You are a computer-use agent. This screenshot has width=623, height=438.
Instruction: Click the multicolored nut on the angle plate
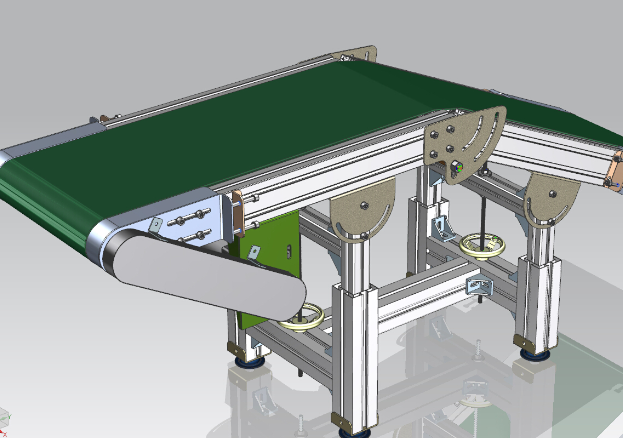click(x=457, y=167)
